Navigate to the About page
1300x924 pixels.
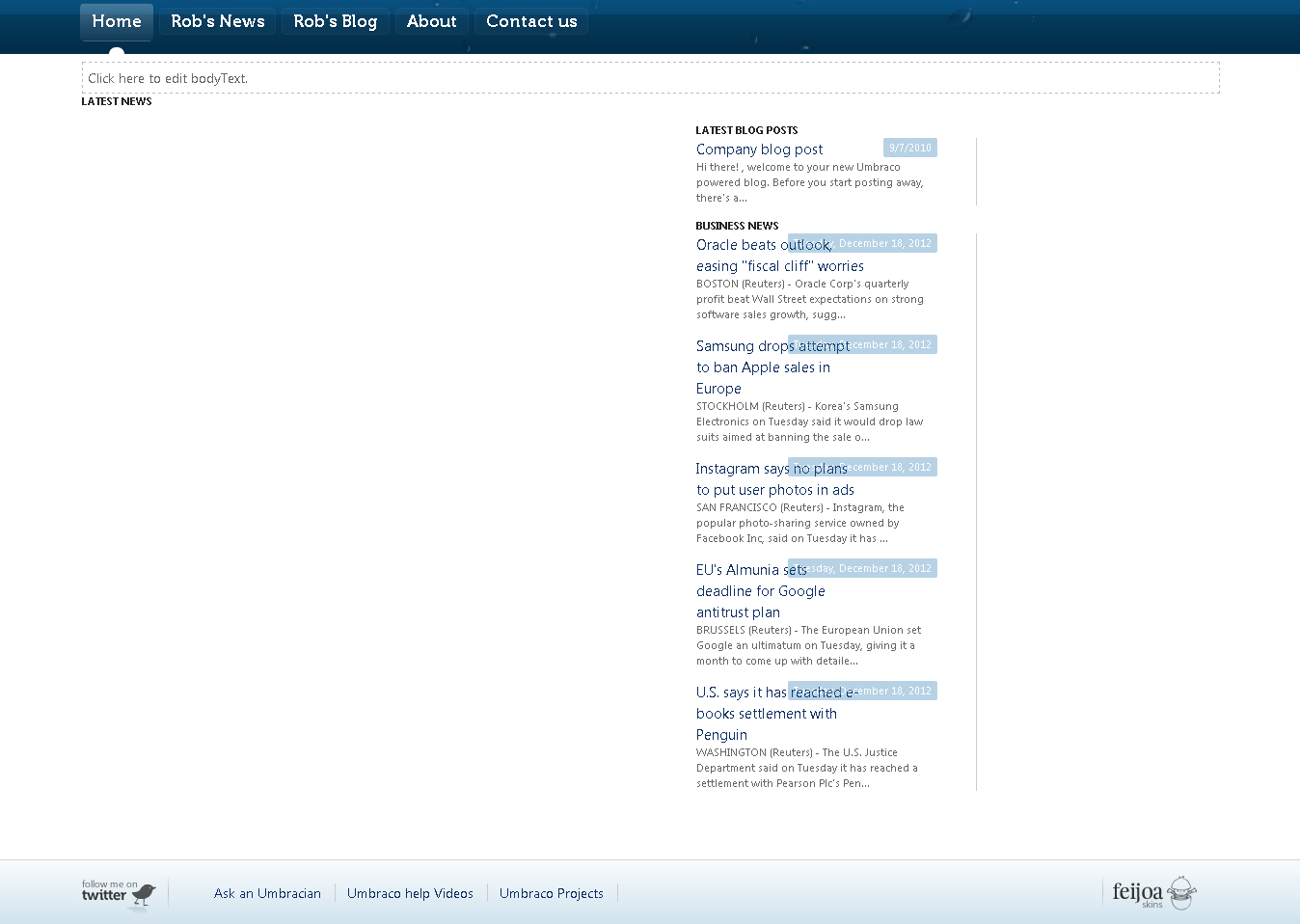coord(432,21)
